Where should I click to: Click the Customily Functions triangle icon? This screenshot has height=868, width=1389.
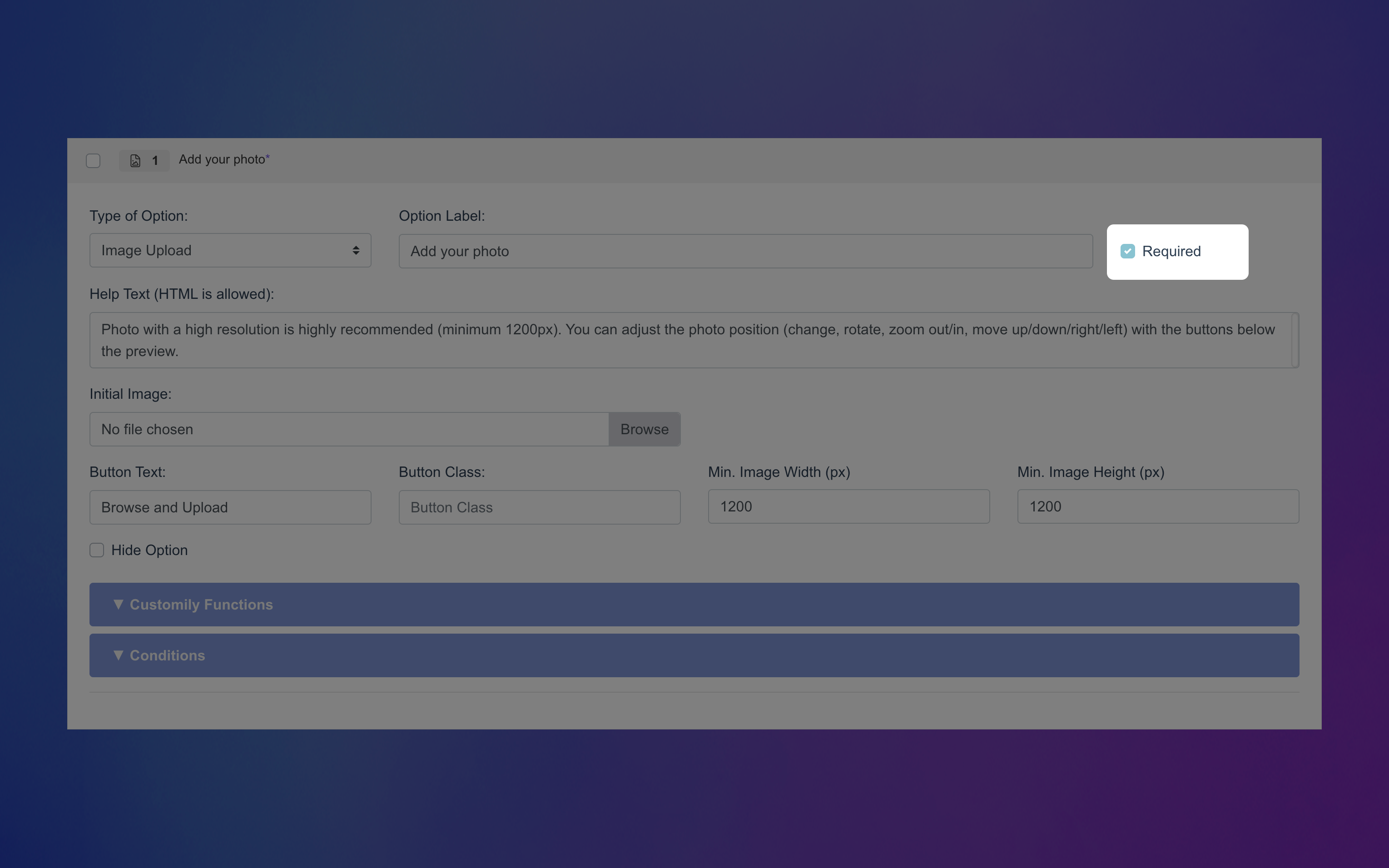[118, 604]
